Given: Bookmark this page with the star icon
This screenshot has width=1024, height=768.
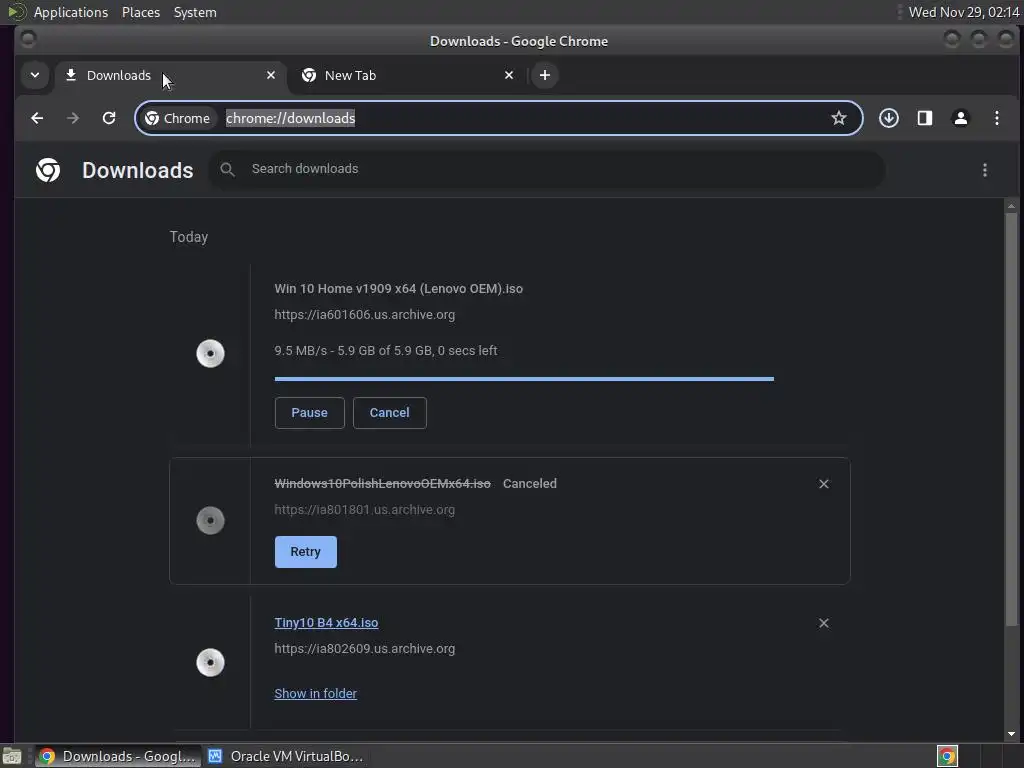Looking at the screenshot, I should 839,118.
